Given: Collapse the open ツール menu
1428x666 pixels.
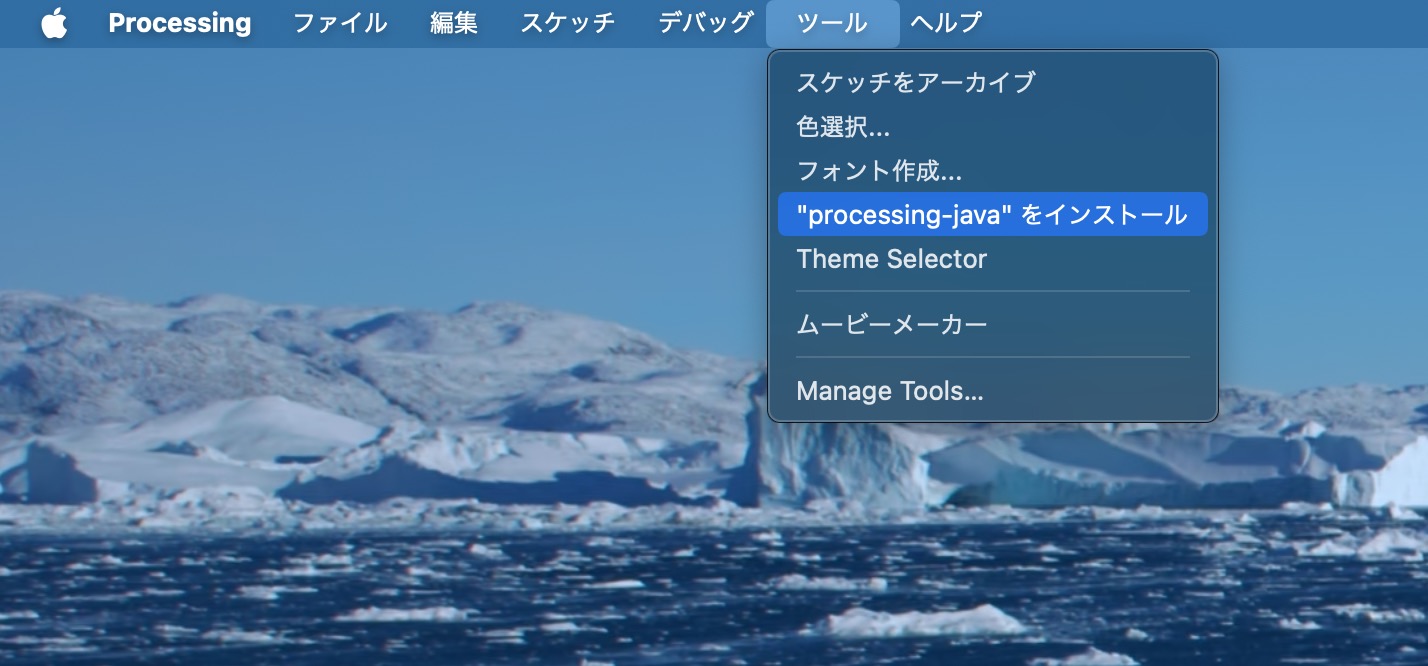Looking at the screenshot, I should tap(832, 23).
